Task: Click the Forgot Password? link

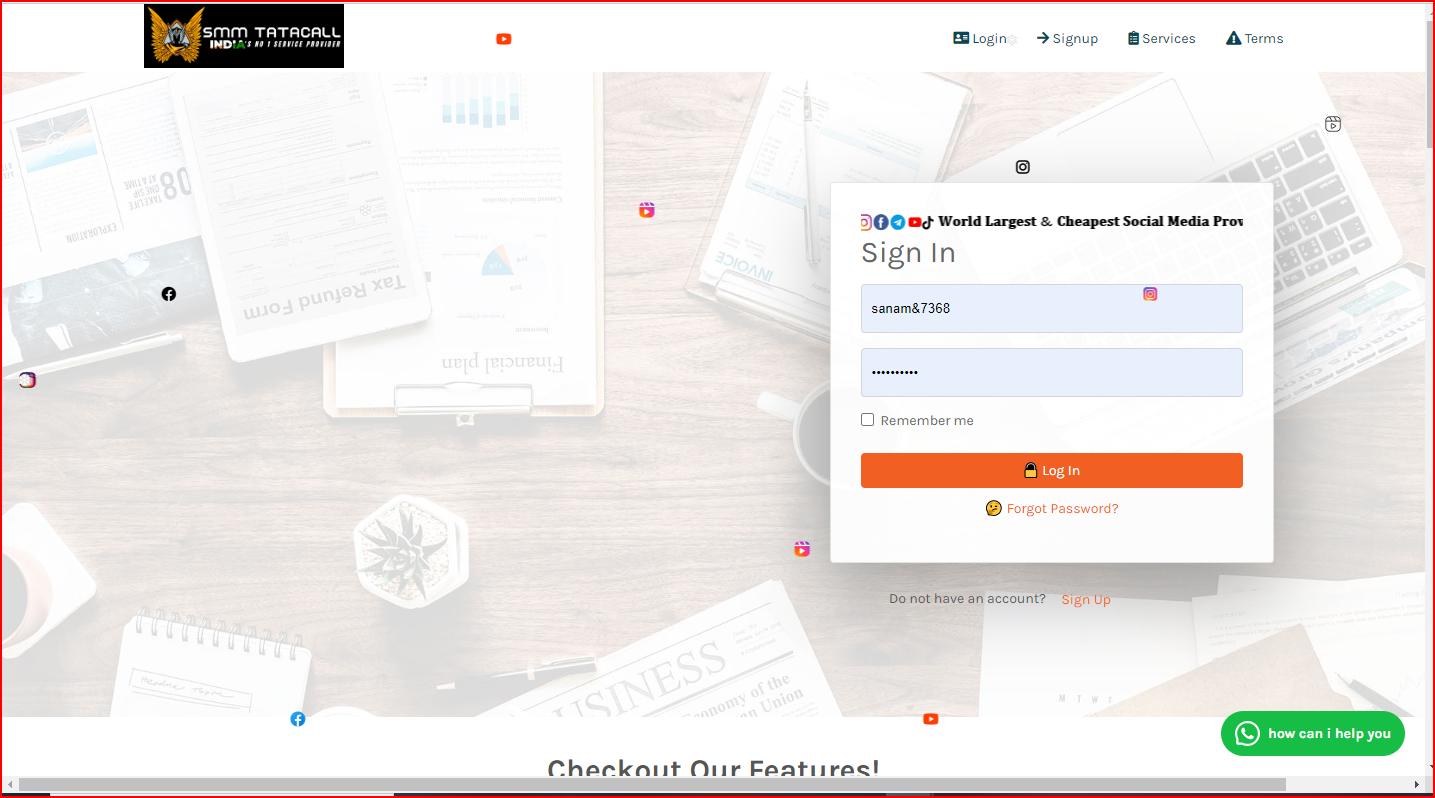Action: point(1062,509)
